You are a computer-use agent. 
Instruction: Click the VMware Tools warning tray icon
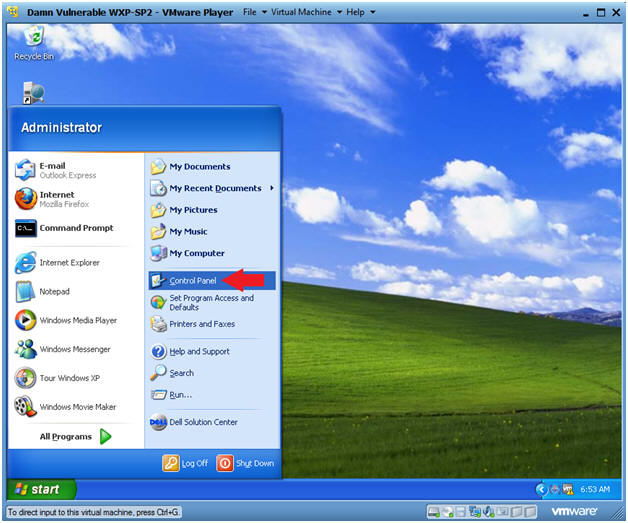pyautogui.click(x=568, y=489)
